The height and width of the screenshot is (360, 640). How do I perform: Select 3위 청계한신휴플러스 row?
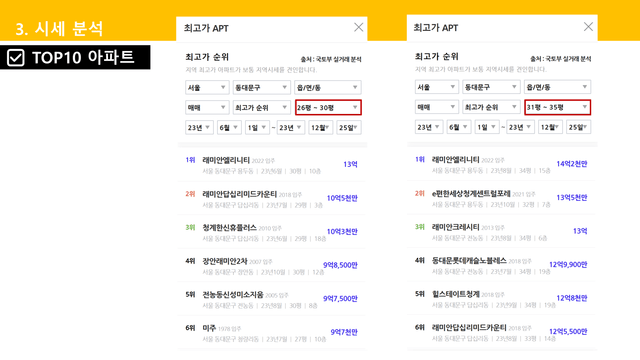point(272,232)
